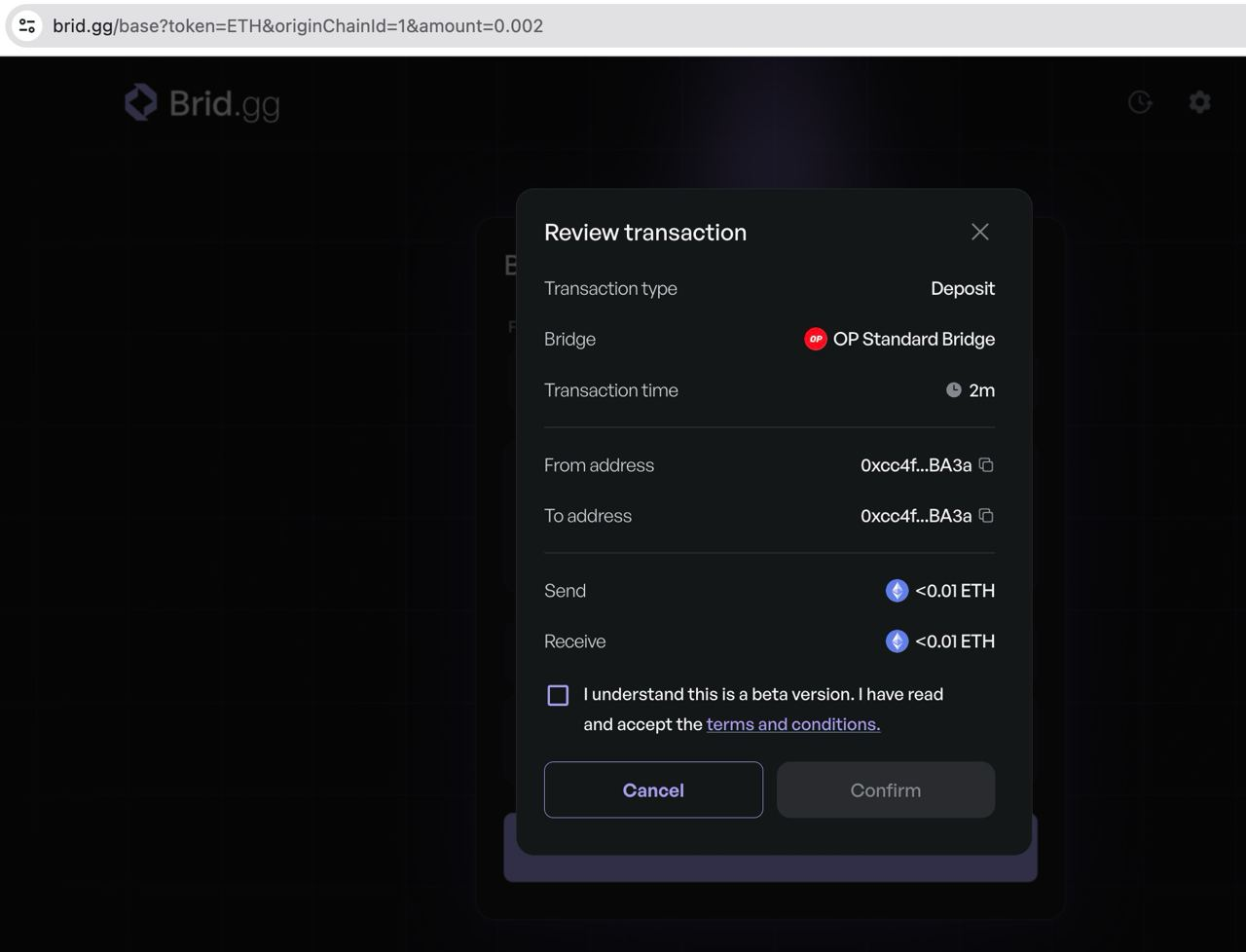Click the Cancel button
Viewport: 1246px width, 952px height.
coord(653,789)
